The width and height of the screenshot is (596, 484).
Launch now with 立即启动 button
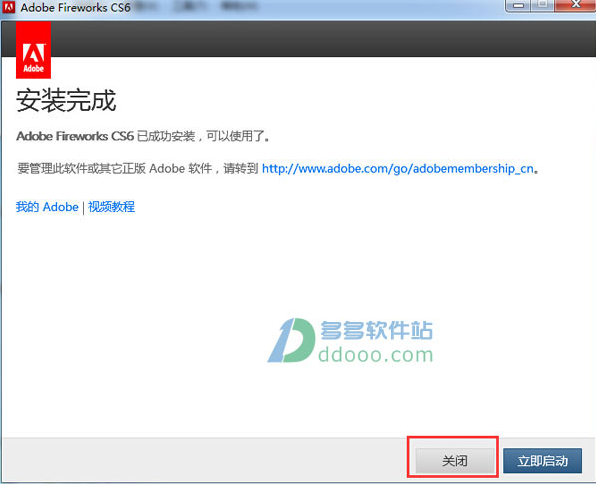pyautogui.click(x=542, y=461)
